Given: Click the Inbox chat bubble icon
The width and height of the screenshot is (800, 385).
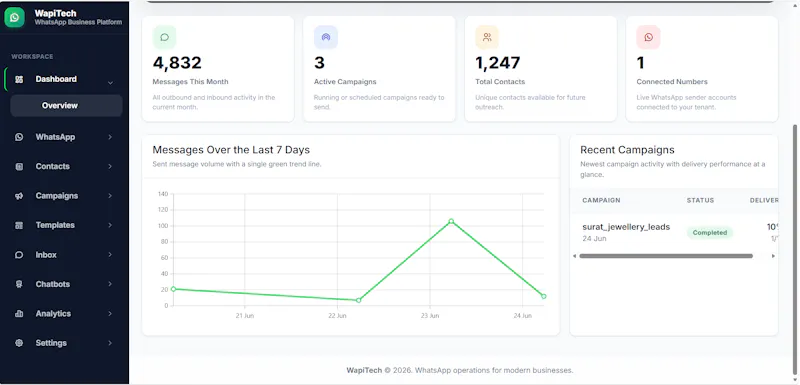Looking at the screenshot, I should (x=19, y=255).
